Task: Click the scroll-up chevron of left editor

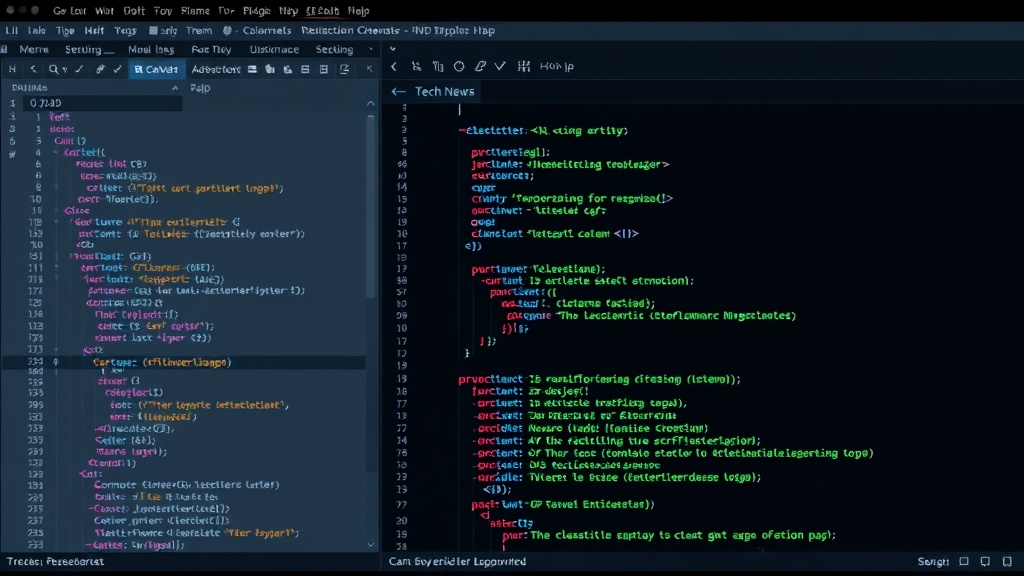Action: [370, 103]
